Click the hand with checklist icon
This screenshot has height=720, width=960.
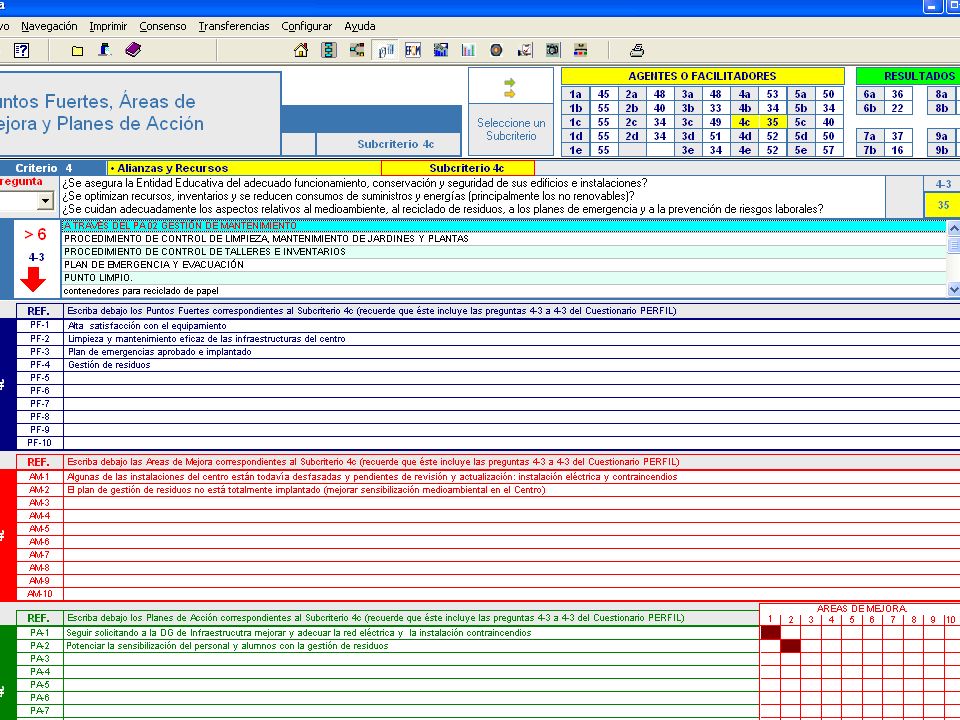[525, 50]
